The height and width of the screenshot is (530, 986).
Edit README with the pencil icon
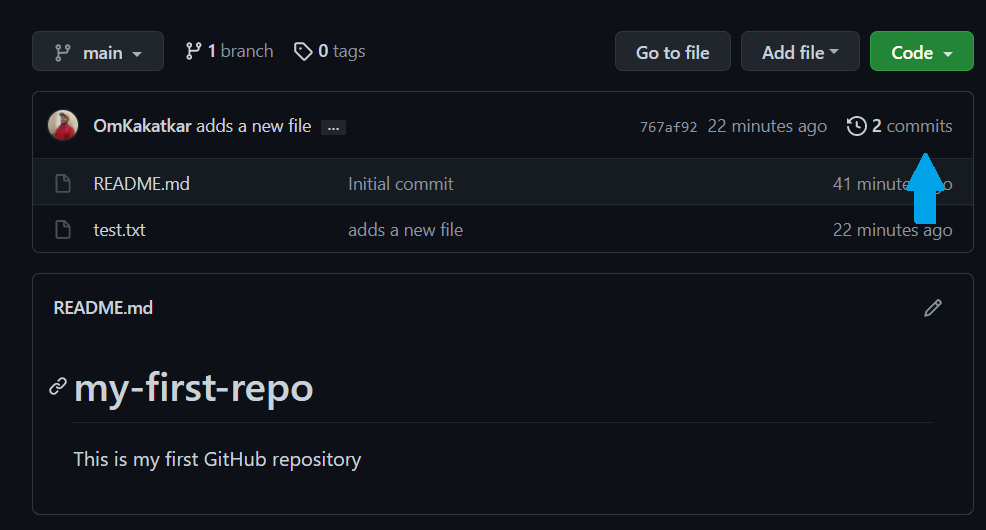(933, 308)
